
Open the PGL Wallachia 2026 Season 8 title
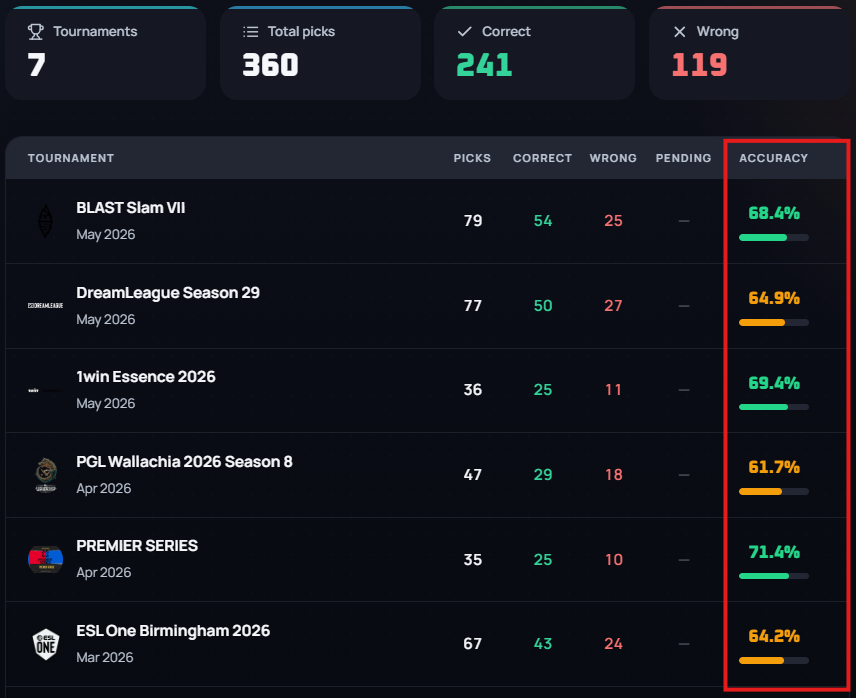[x=184, y=462]
